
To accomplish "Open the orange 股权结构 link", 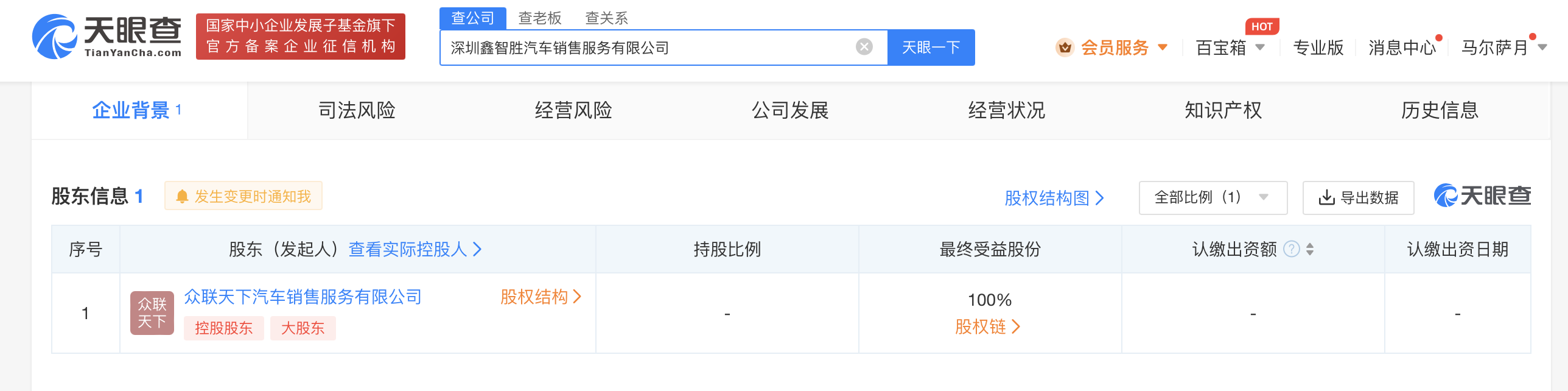I will pyautogui.click(x=541, y=297).
